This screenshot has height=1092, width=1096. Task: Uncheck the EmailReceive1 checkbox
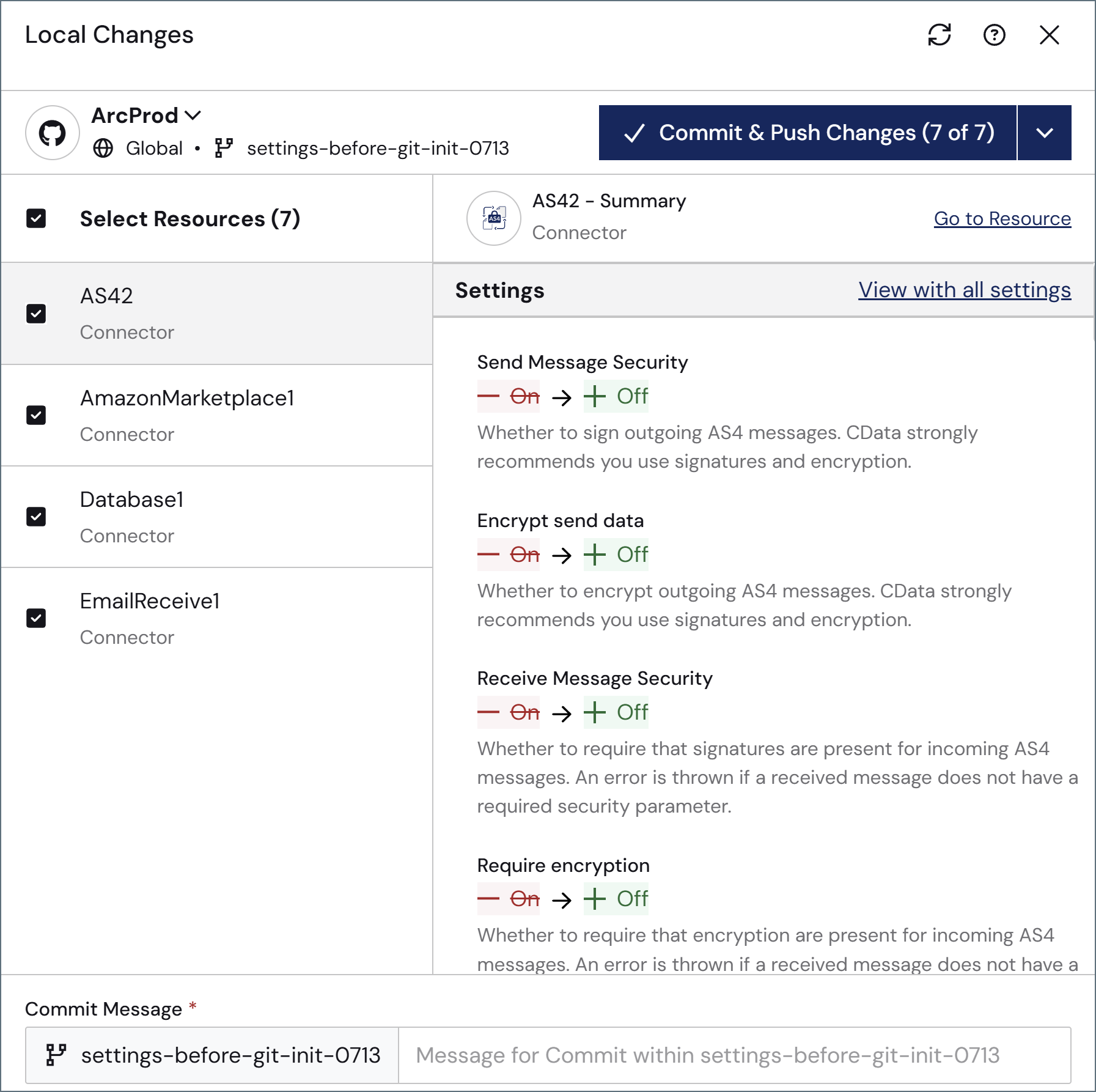pyautogui.click(x=36, y=618)
